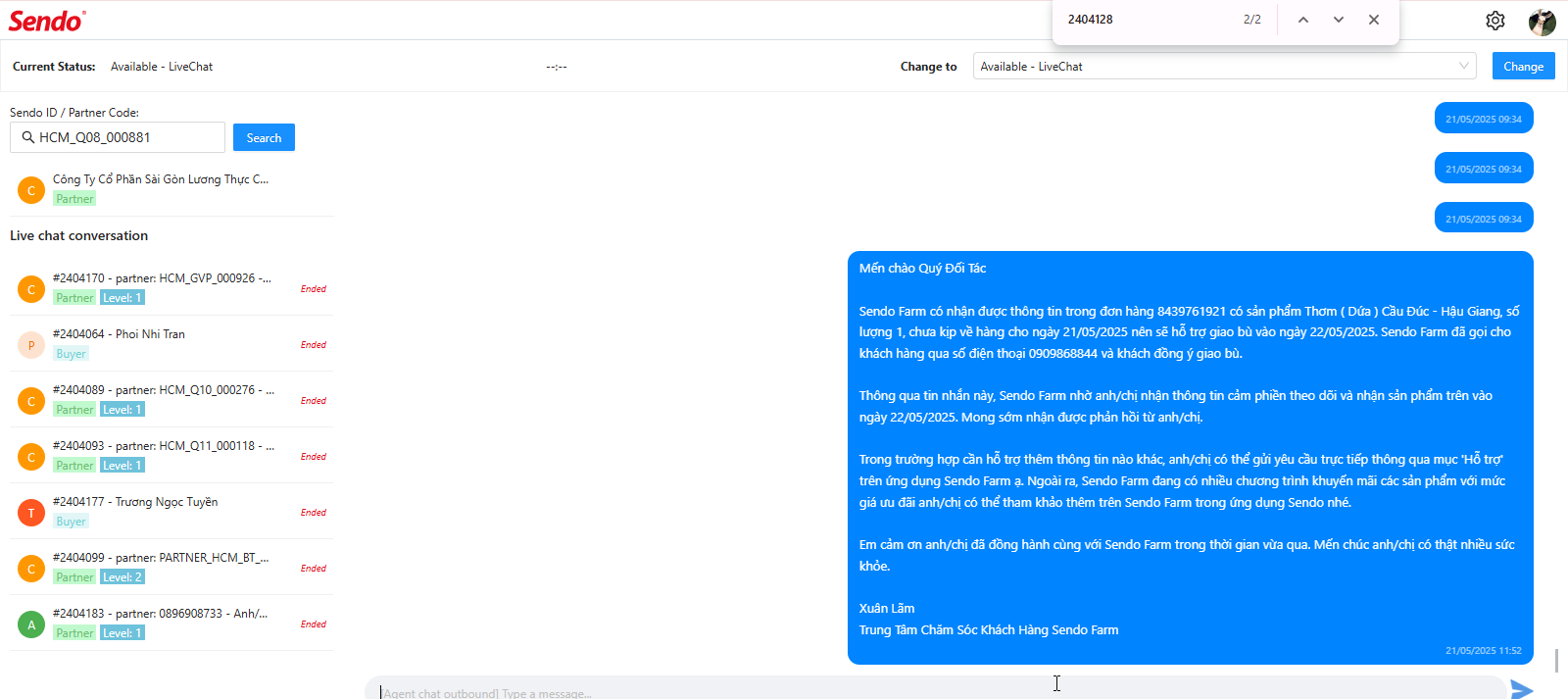Open the settings gear icon
This screenshot has height=699, width=1568.
click(1495, 21)
